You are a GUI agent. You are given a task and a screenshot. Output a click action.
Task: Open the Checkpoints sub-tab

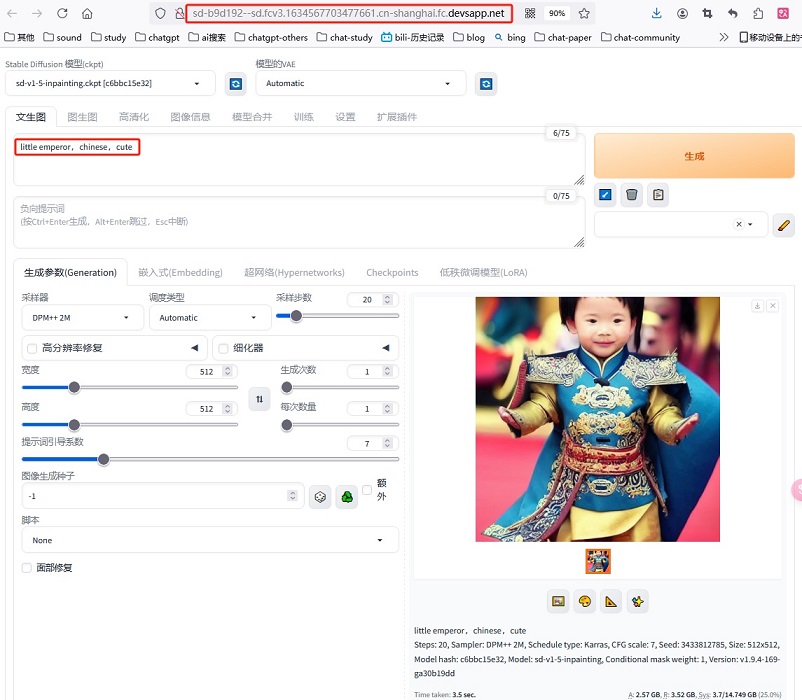click(392, 273)
